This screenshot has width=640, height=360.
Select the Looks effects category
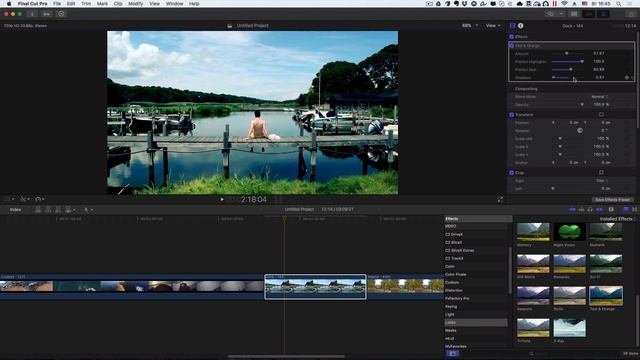tap(476, 322)
